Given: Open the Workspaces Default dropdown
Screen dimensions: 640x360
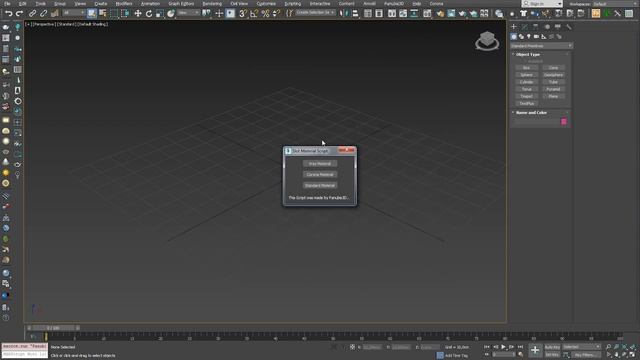Looking at the screenshot, I should tap(615, 4).
